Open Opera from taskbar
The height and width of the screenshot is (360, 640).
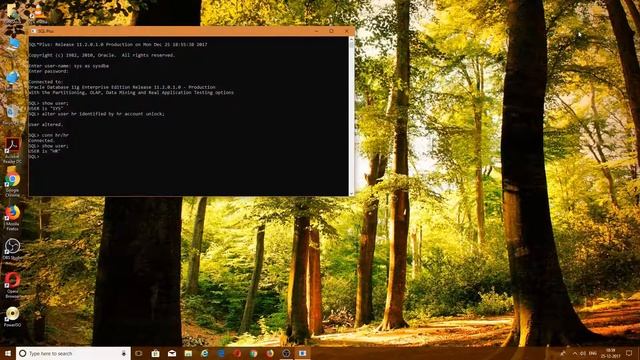(237, 353)
